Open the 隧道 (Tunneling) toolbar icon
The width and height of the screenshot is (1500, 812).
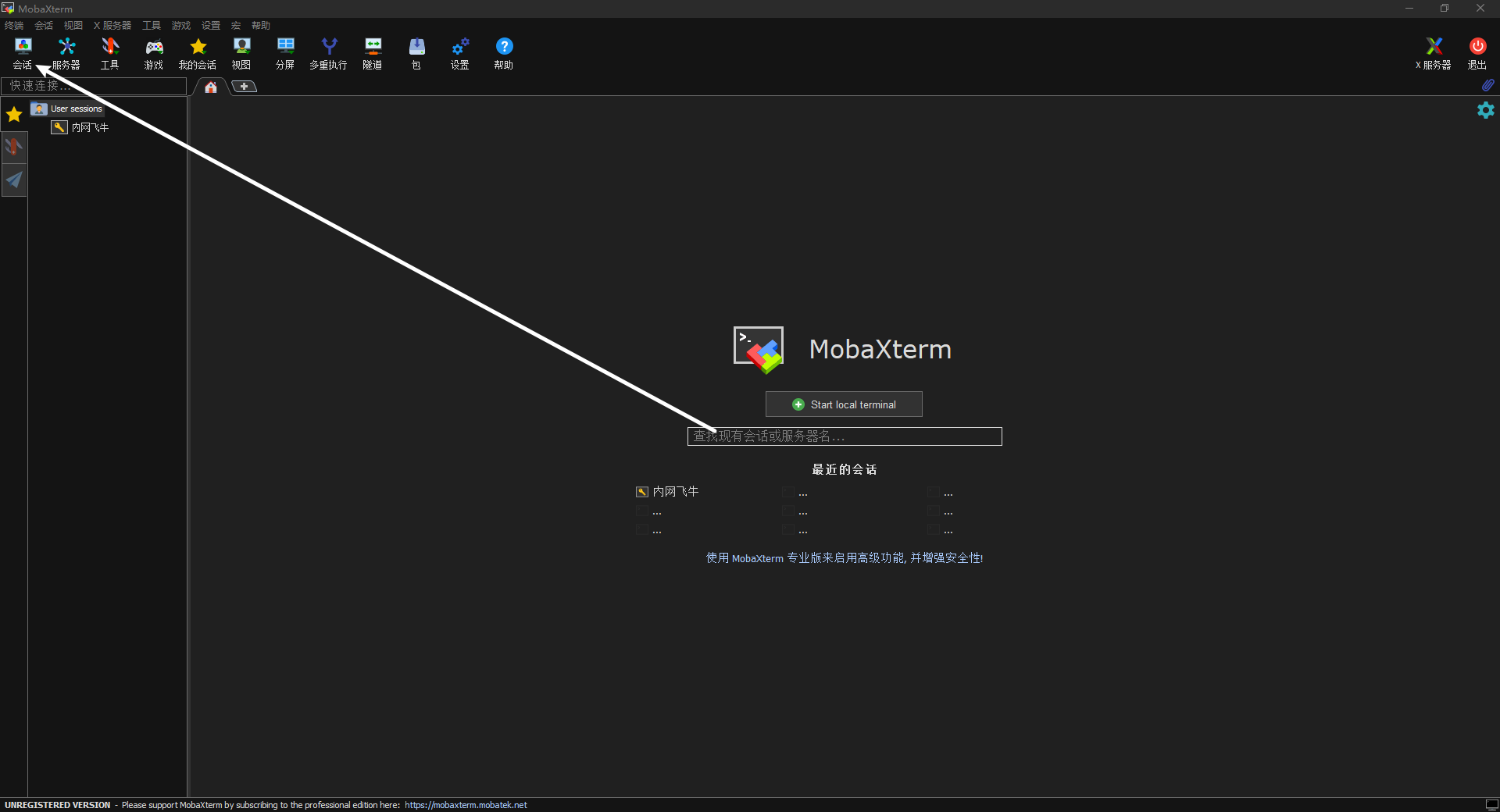tap(373, 53)
